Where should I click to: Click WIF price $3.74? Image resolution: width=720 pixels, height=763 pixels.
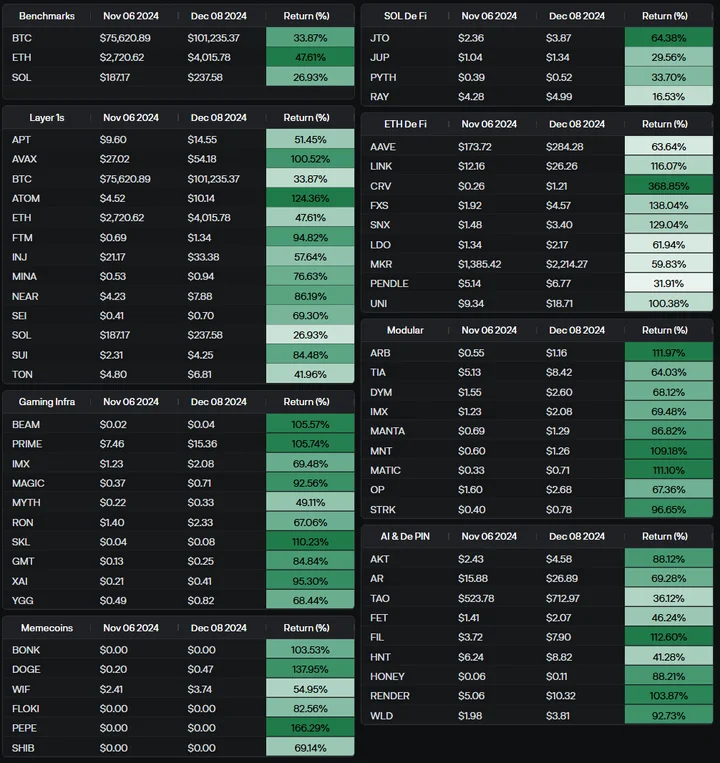200,690
